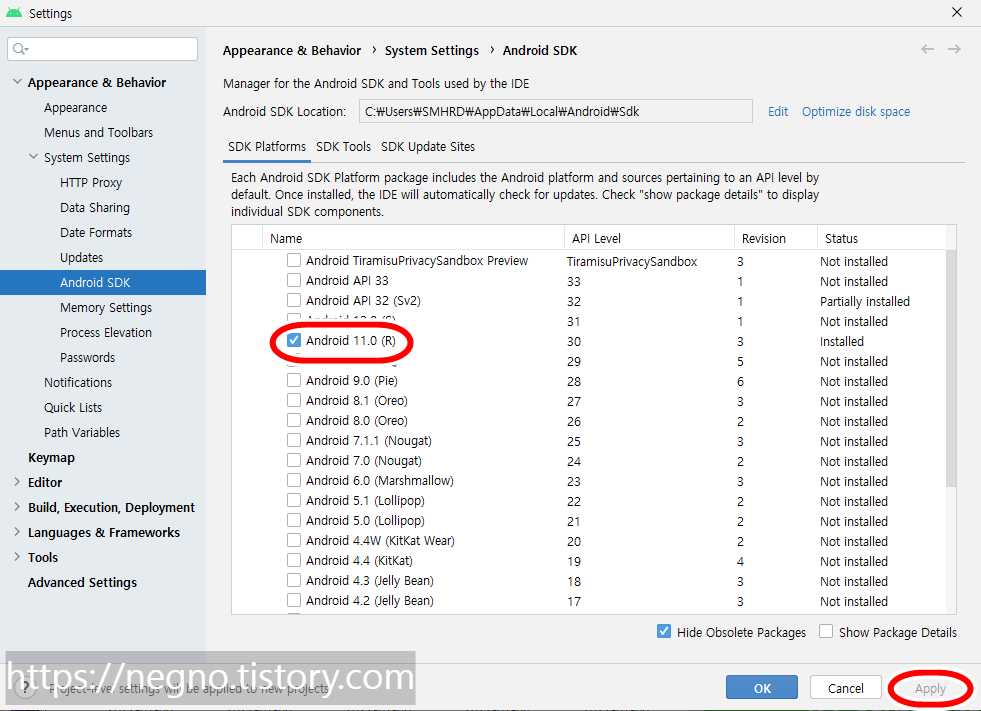Click the Revision column header
Screen dimensions: 981x711
tap(776, 238)
